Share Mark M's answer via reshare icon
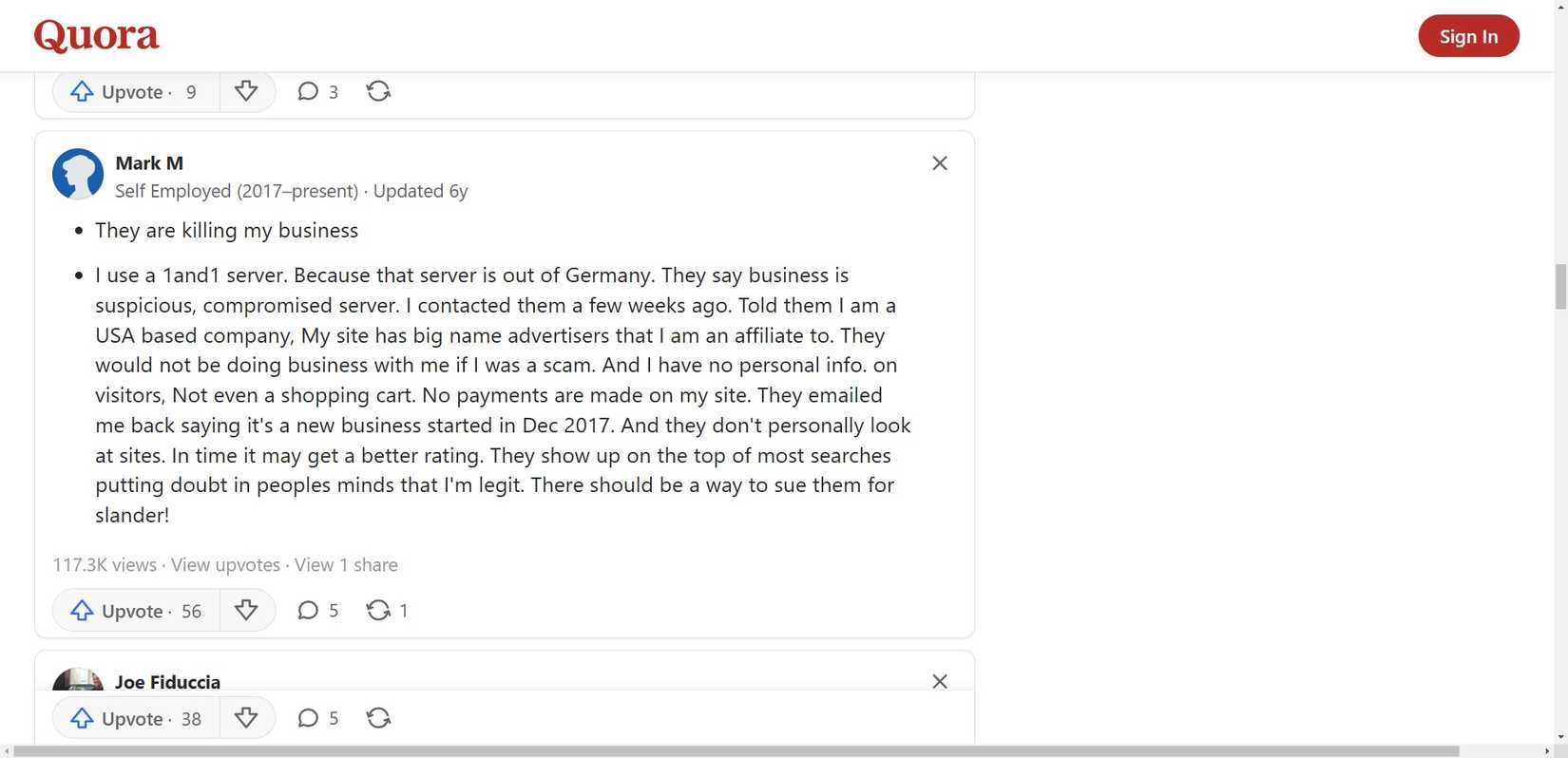The width and height of the screenshot is (1568, 758). pyautogui.click(x=379, y=611)
